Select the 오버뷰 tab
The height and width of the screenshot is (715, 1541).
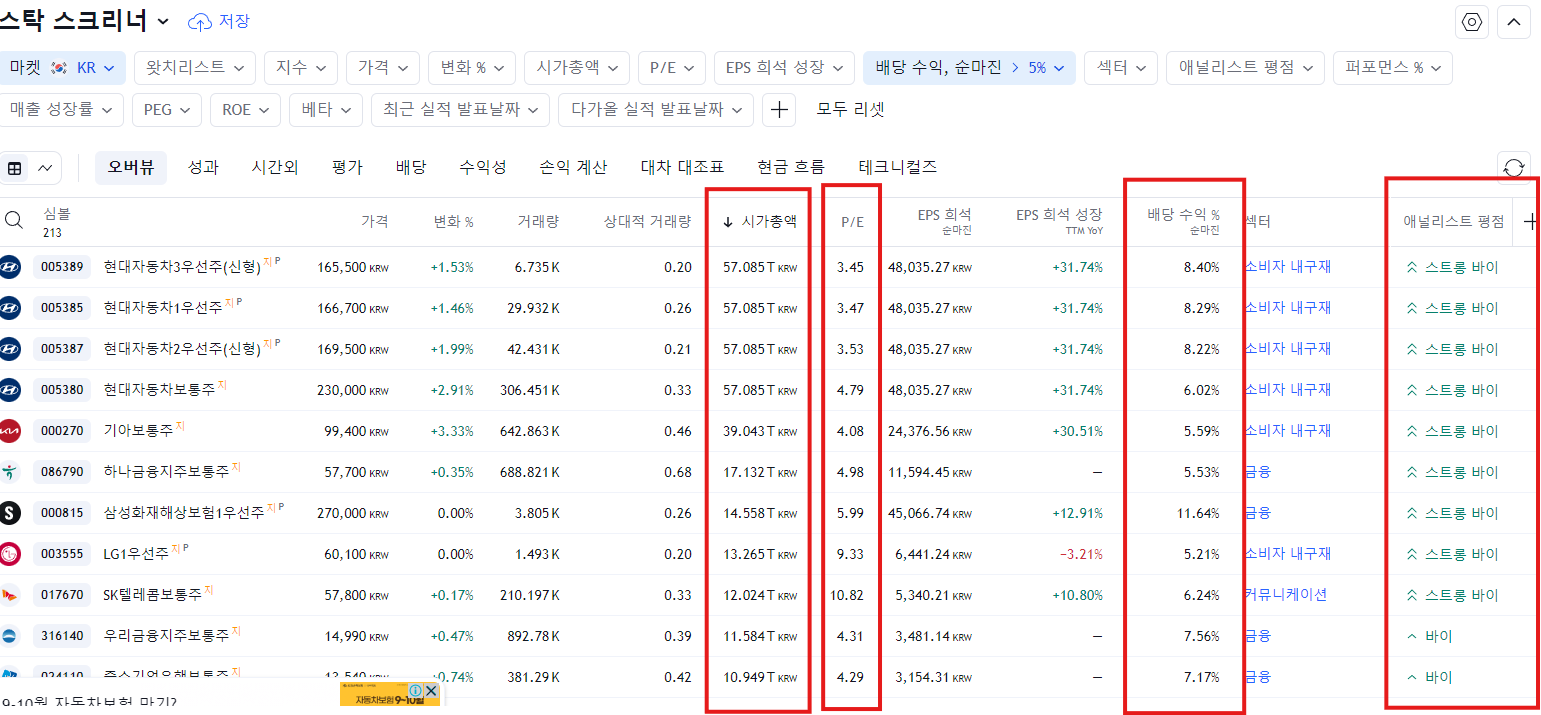pyautogui.click(x=131, y=168)
